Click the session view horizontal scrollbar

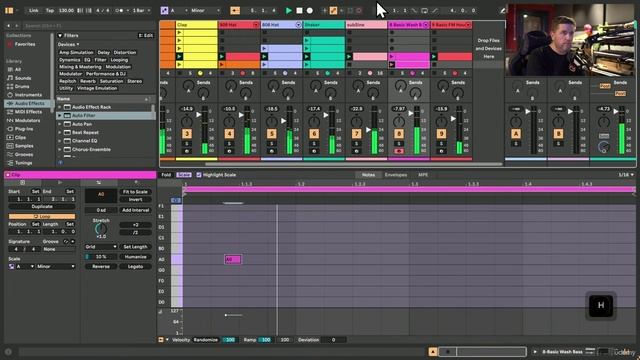353,164
